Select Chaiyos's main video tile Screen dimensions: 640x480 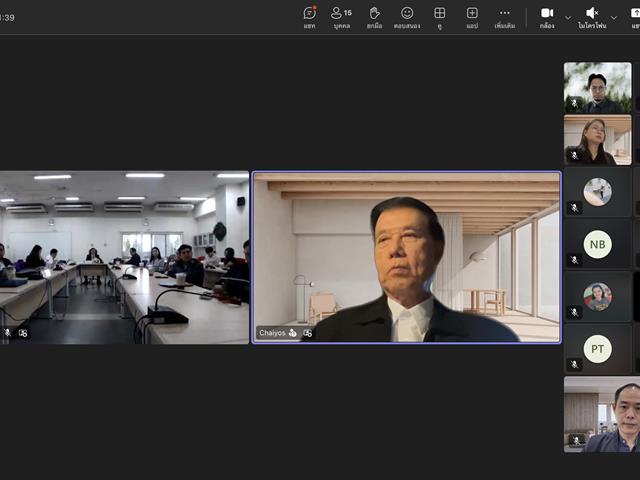pyautogui.click(x=407, y=257)
